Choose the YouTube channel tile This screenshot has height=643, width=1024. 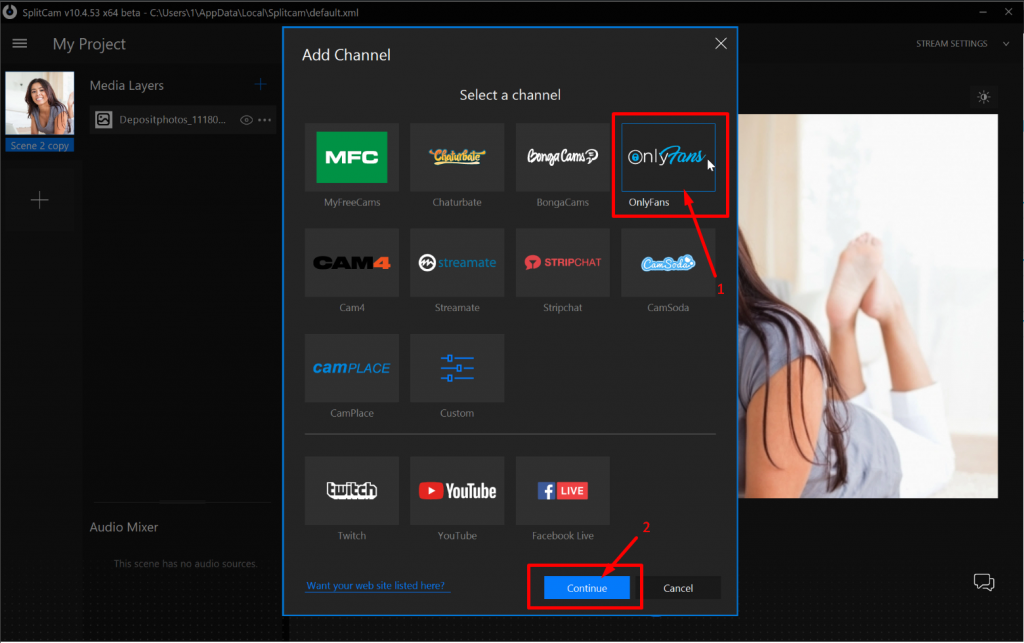click(457, 490)
